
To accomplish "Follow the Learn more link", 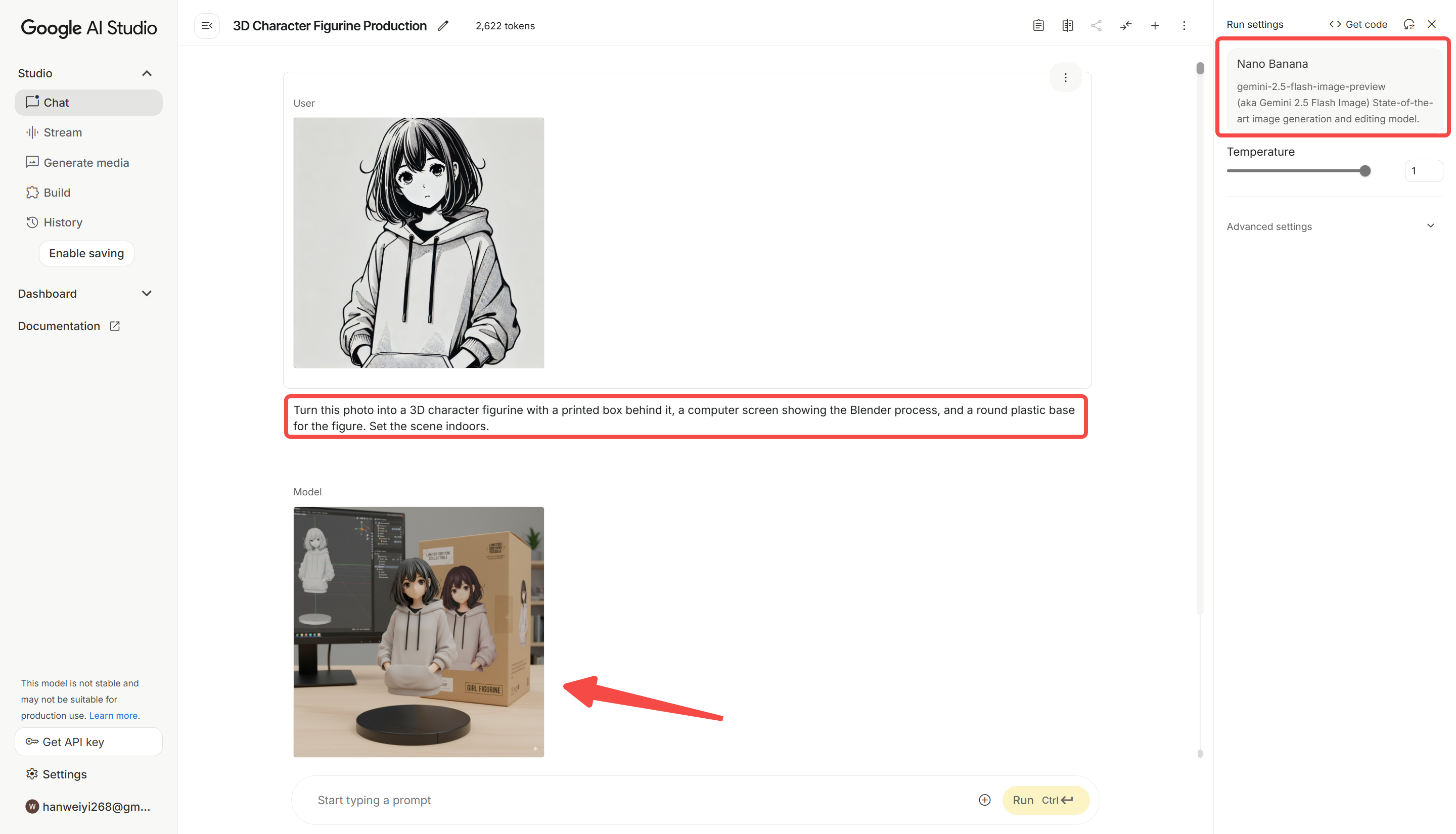I will tap(113, 715).
